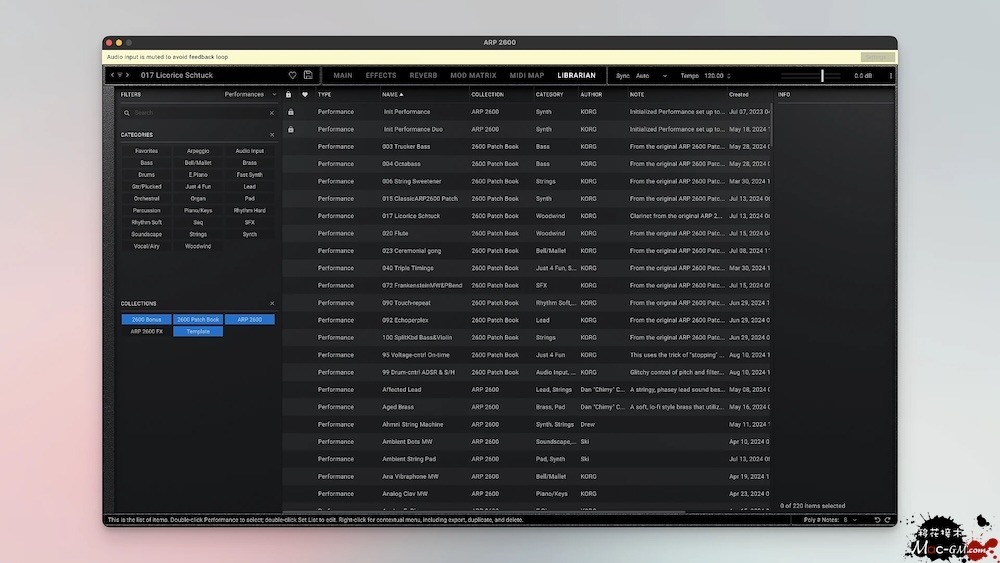Toggle the Arpeggio category filter

198,151
